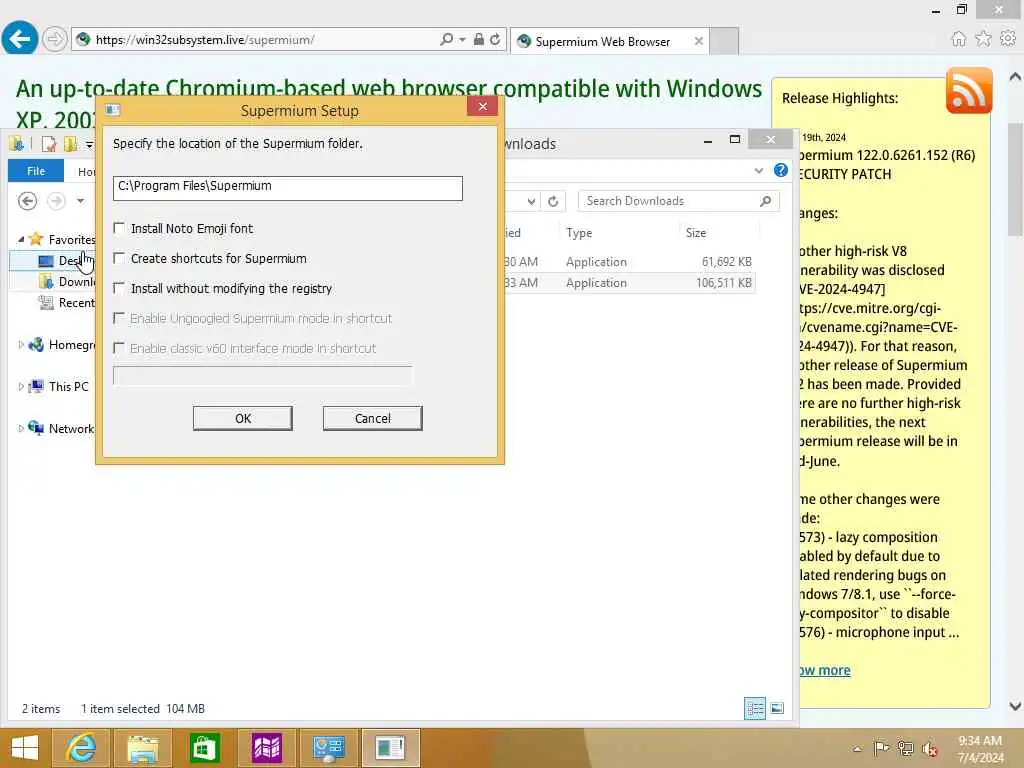Click Explorer quick access new folder icon

pyautogui.click(x=69, y=143)
